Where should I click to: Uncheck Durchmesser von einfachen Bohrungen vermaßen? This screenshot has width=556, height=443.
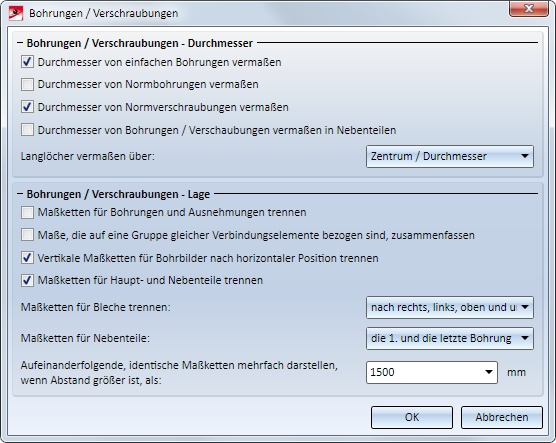pyautogui.click(x=27, y=62)
